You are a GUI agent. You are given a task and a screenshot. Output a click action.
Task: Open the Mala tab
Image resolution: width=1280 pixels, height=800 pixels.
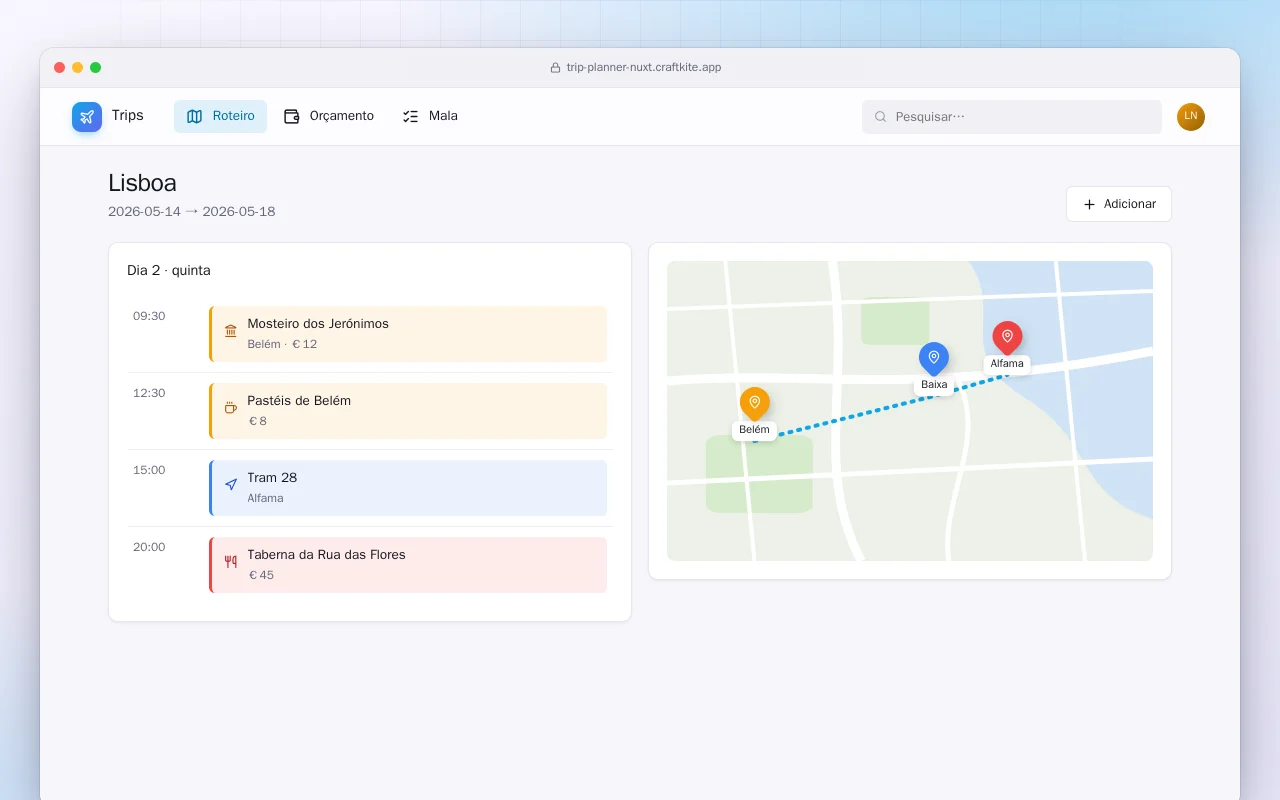(430, 116)
